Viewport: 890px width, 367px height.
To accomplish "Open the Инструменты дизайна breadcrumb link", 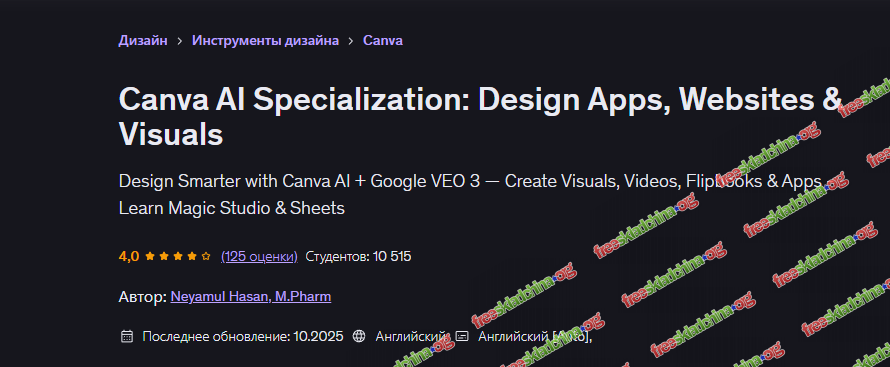I will (266, 40).
